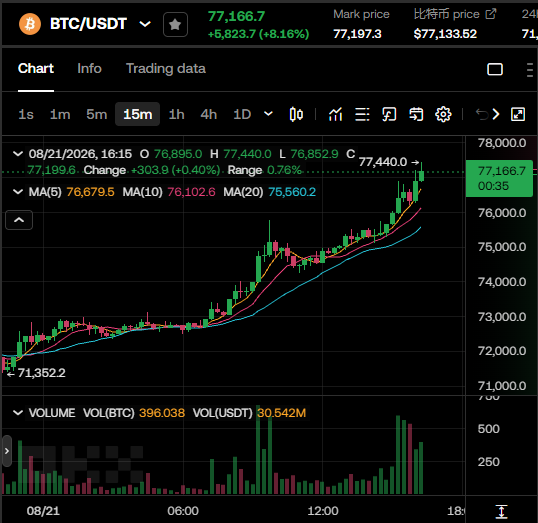Click the 06:00 time axis label
The image size is (538, 523).
pyautogui.click(x=183, y=511)
